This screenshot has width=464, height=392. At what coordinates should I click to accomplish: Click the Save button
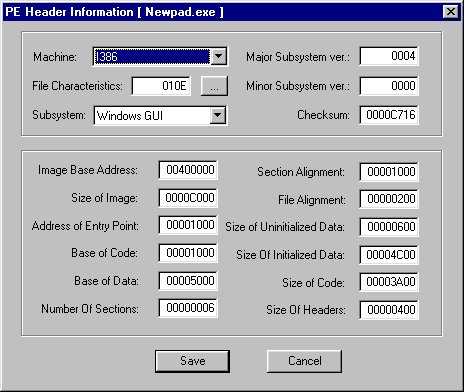coord(192,361)
